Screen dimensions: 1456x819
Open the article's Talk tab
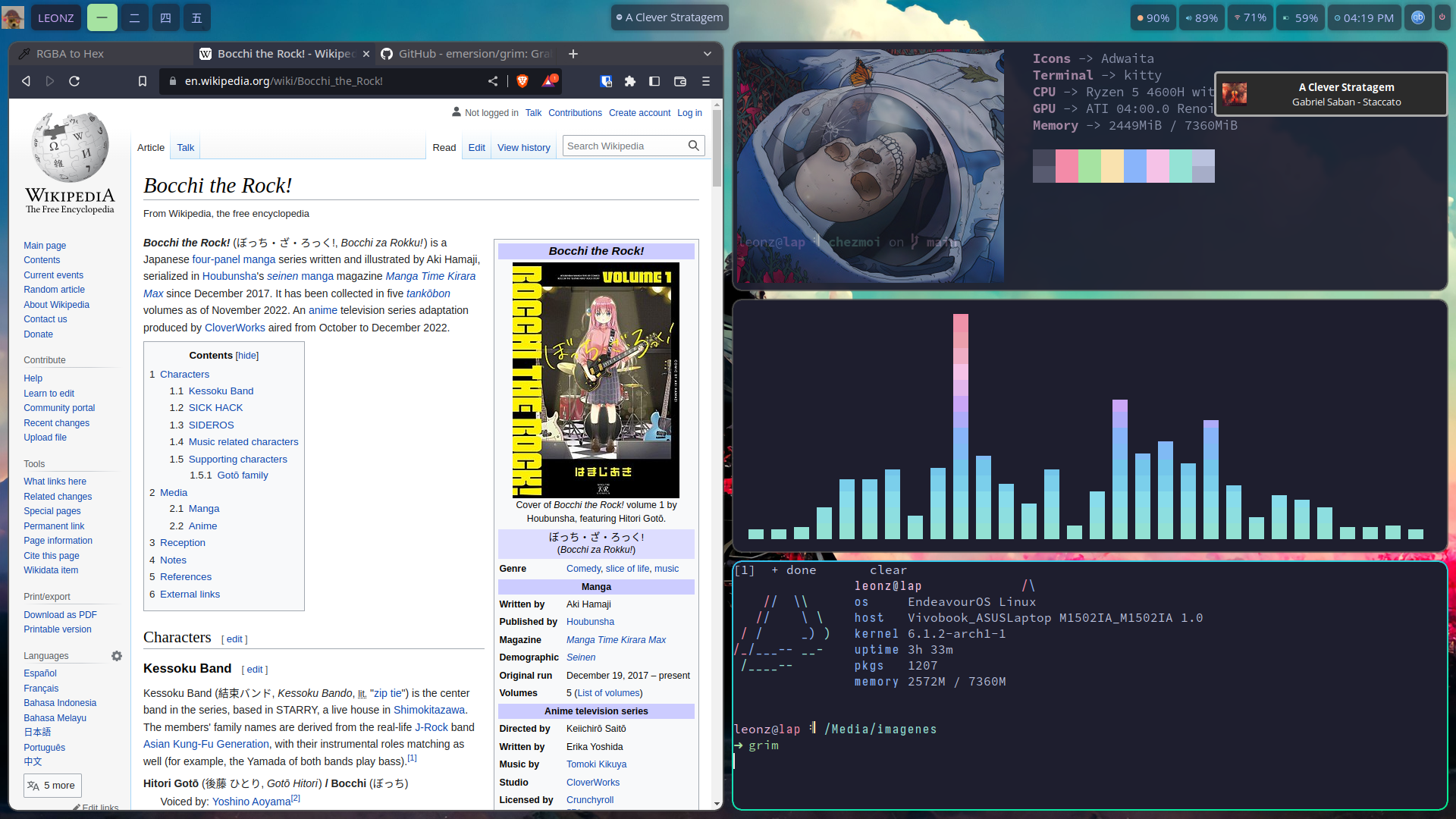186,148
